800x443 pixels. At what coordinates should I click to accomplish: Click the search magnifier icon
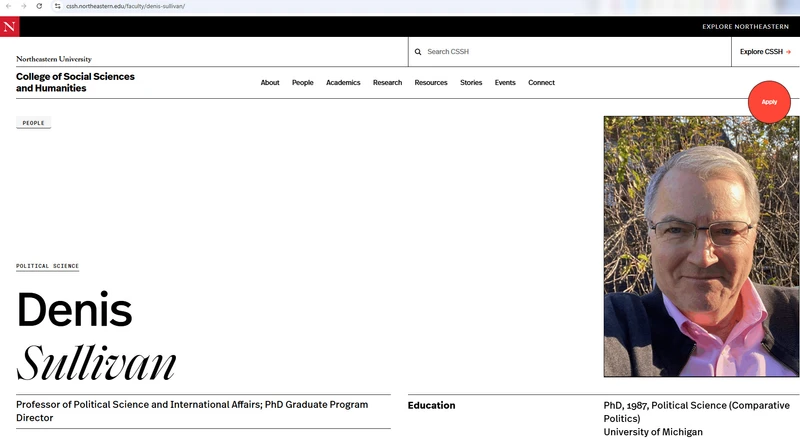point(418,52)
